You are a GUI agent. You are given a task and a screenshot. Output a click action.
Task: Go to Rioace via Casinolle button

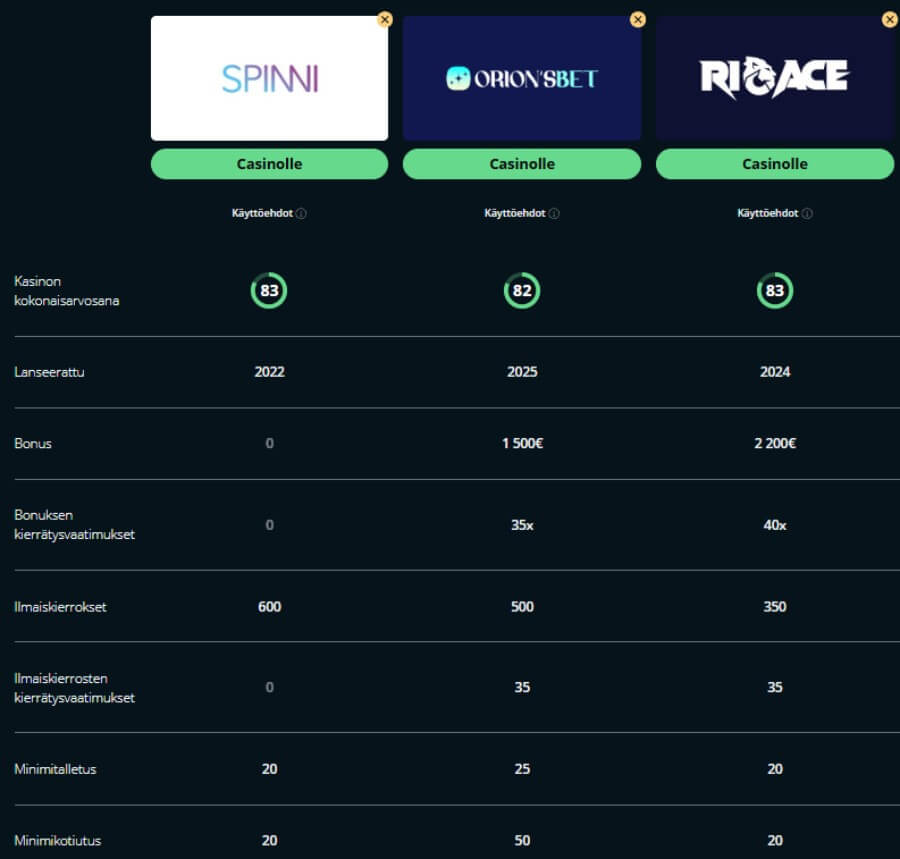point(775,164)
